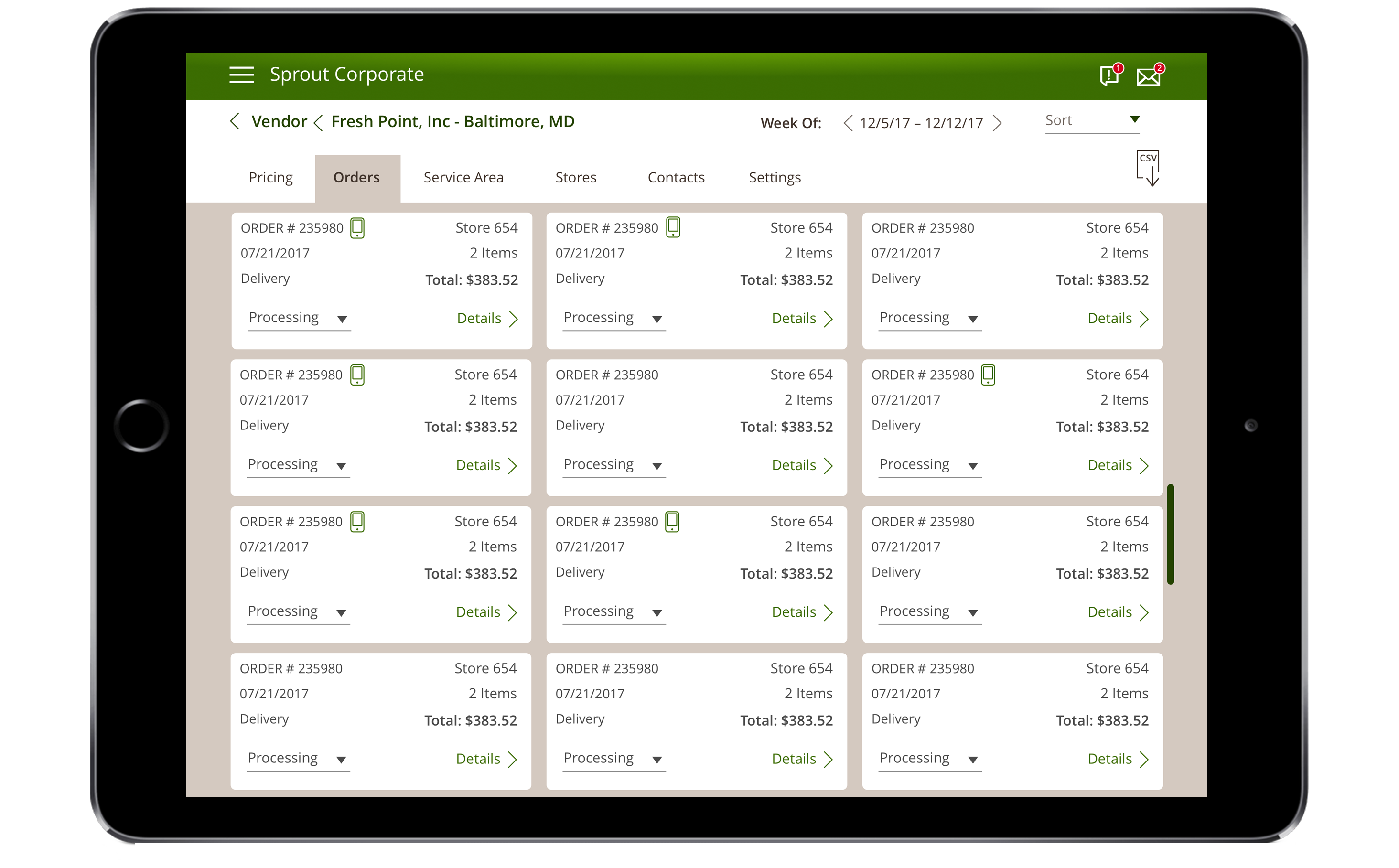The height and width of the screenshot is (868, 1399).
Task: Click mobile icon on first row, middle column order card
Action: [x=673, y=227]
